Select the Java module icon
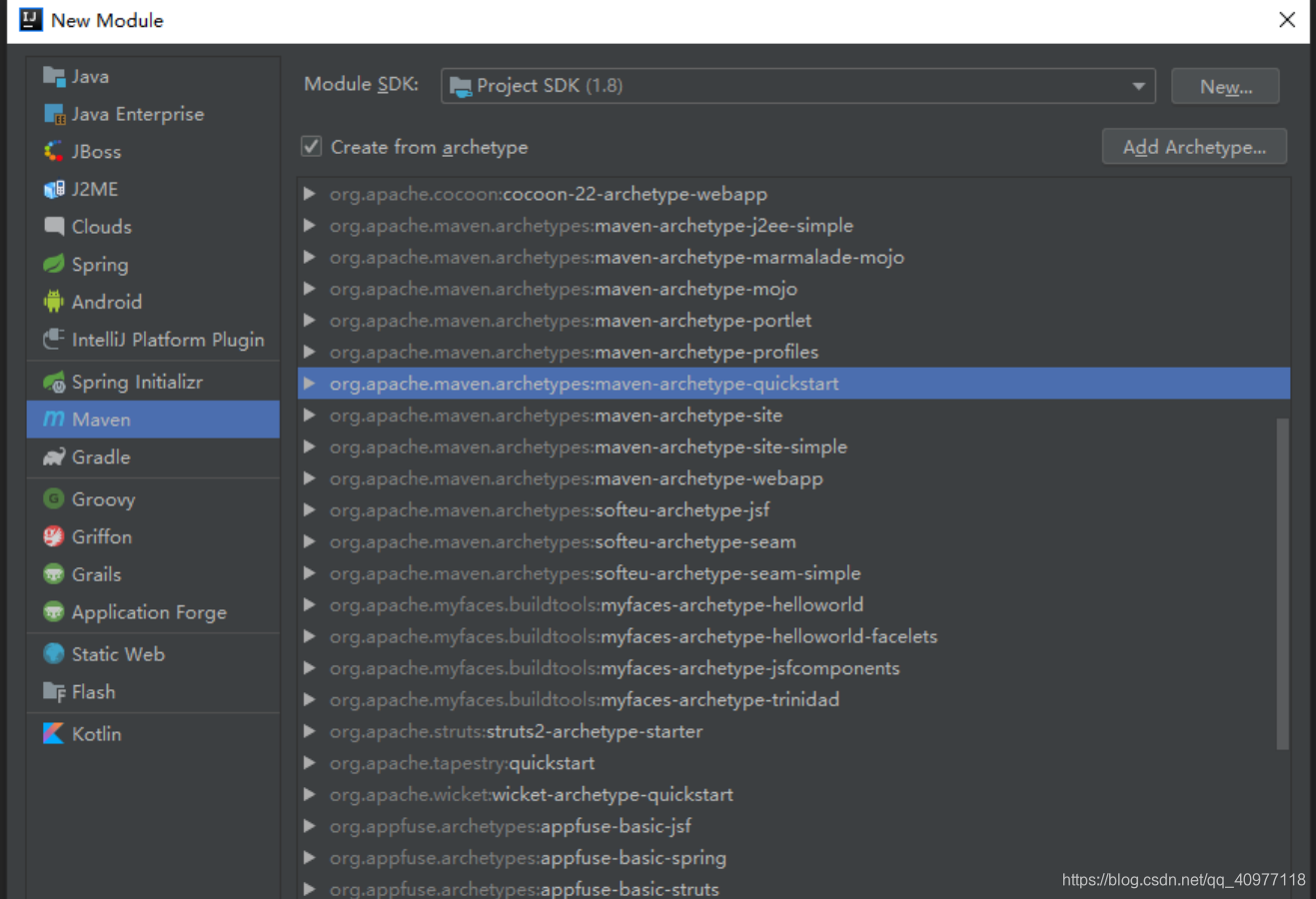The width and height of the screenshot is (1316, 899). coord(54,76)
